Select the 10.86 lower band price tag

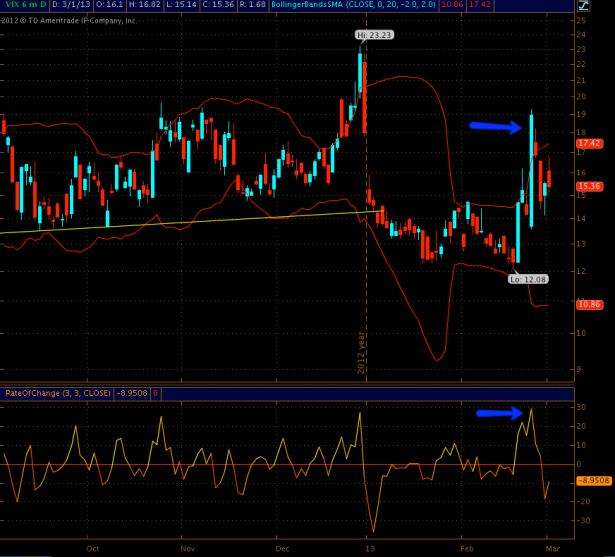point(589,304)
